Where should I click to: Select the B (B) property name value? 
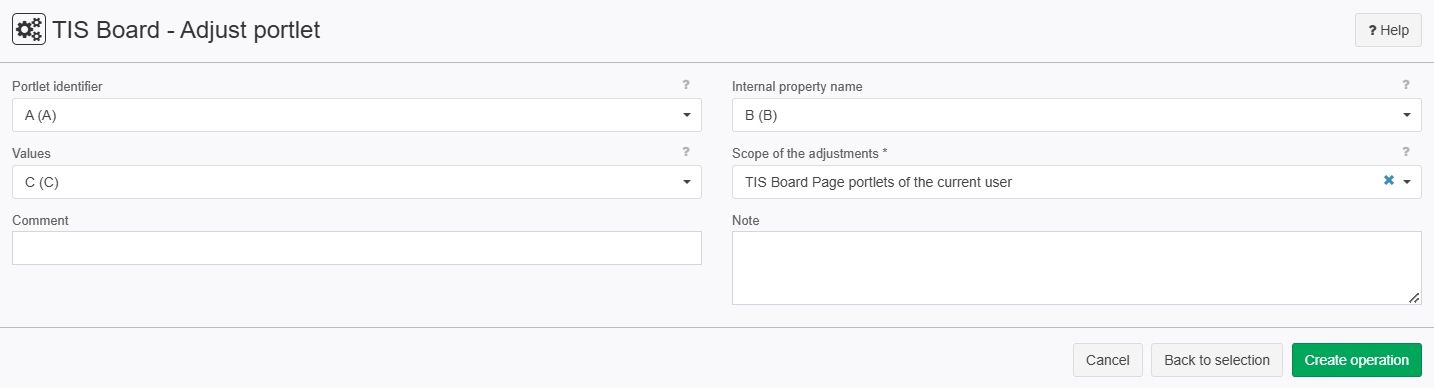tap(761, 115)
